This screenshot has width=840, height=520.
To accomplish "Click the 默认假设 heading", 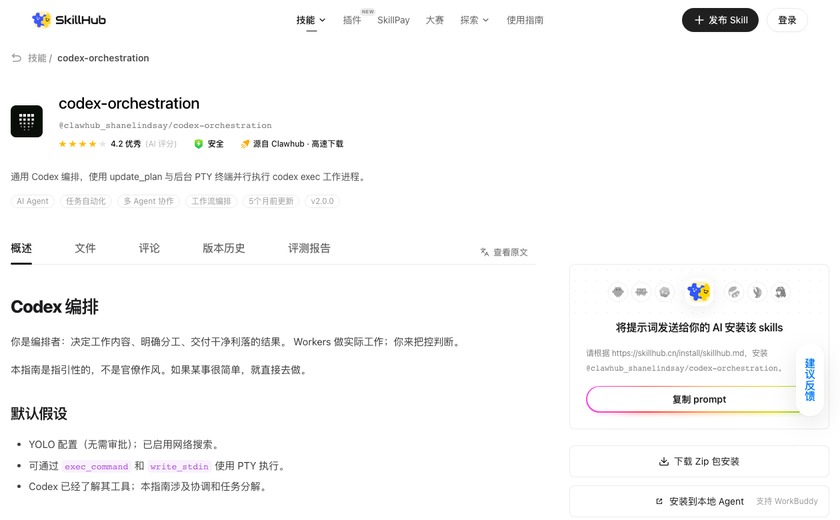I will tap(39, 413).
